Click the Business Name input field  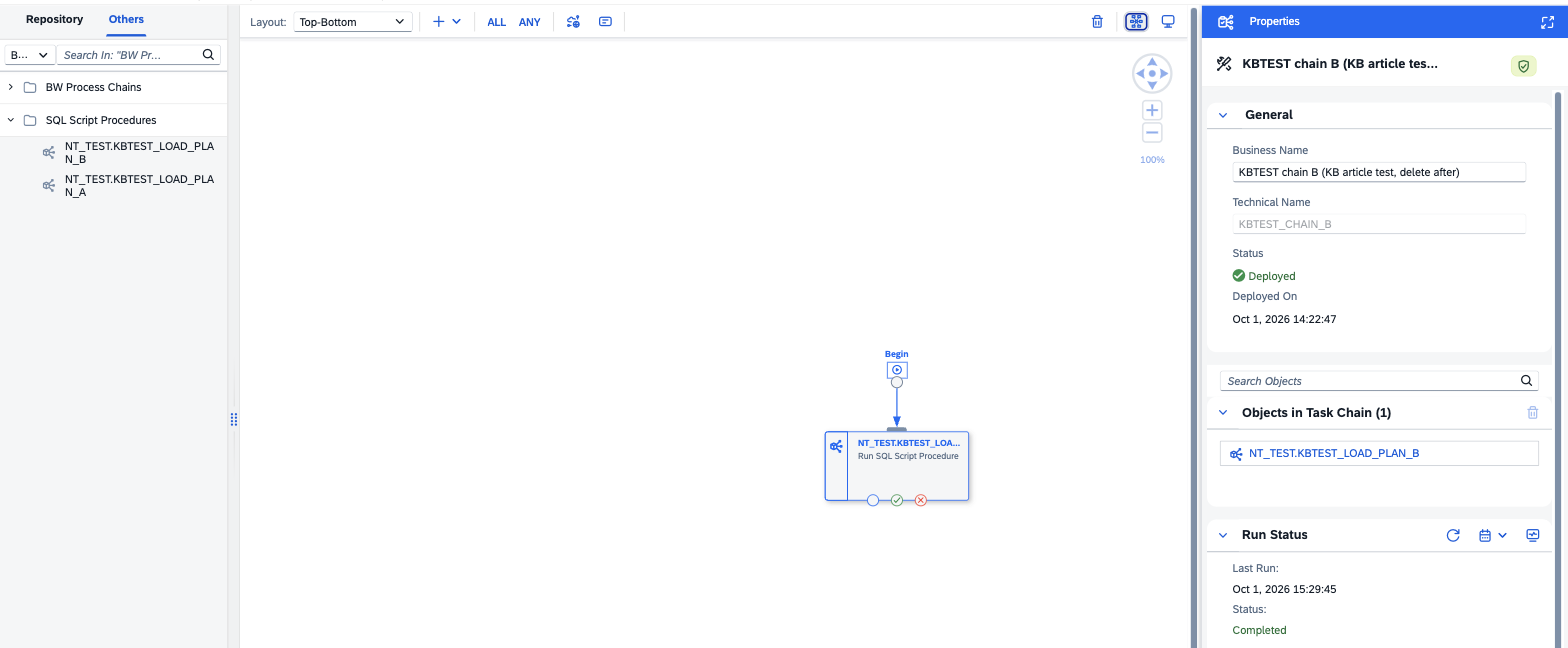[1379, 172]
